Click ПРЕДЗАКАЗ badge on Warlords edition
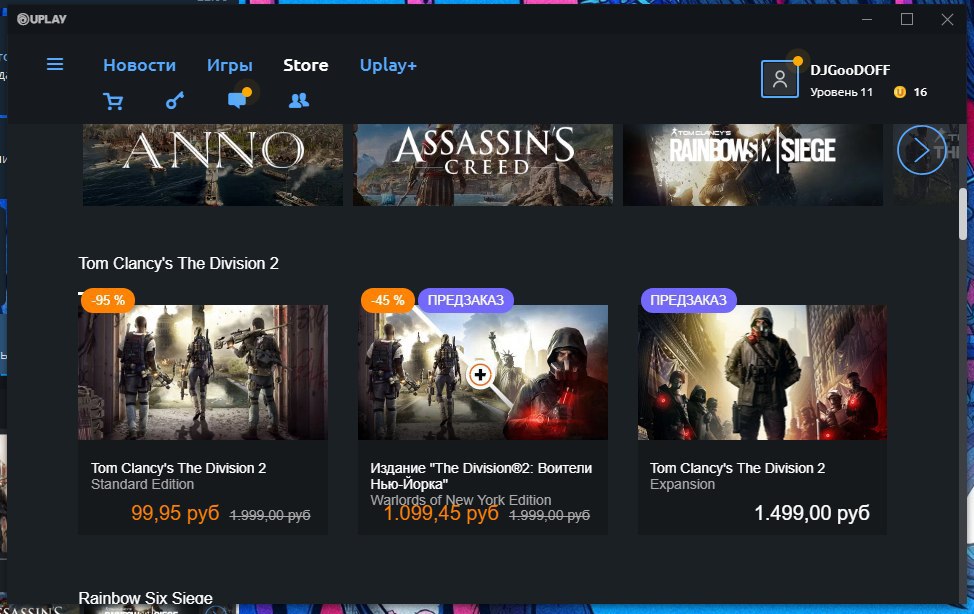This screenshot has height=614, width=974. pos(466,300)
